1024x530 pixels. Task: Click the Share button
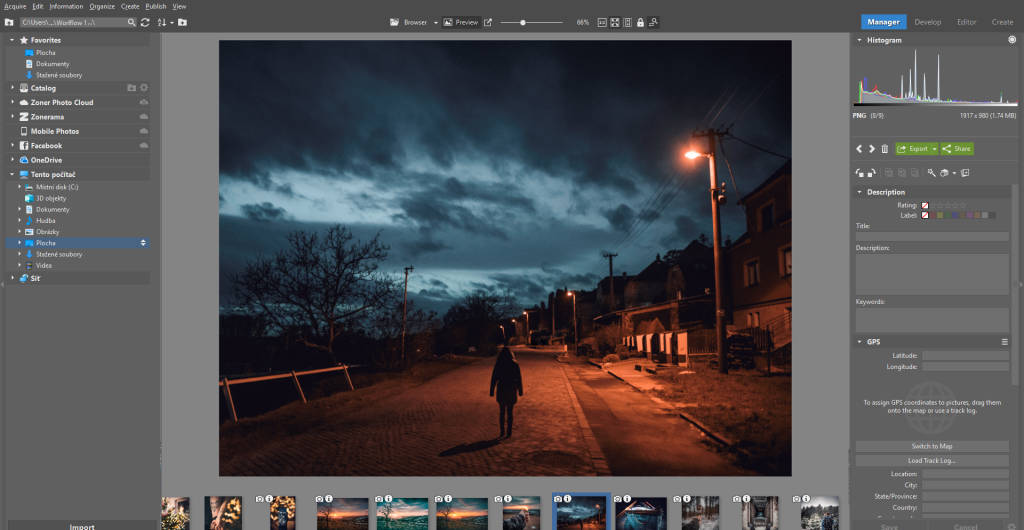(x=957, y=149)
